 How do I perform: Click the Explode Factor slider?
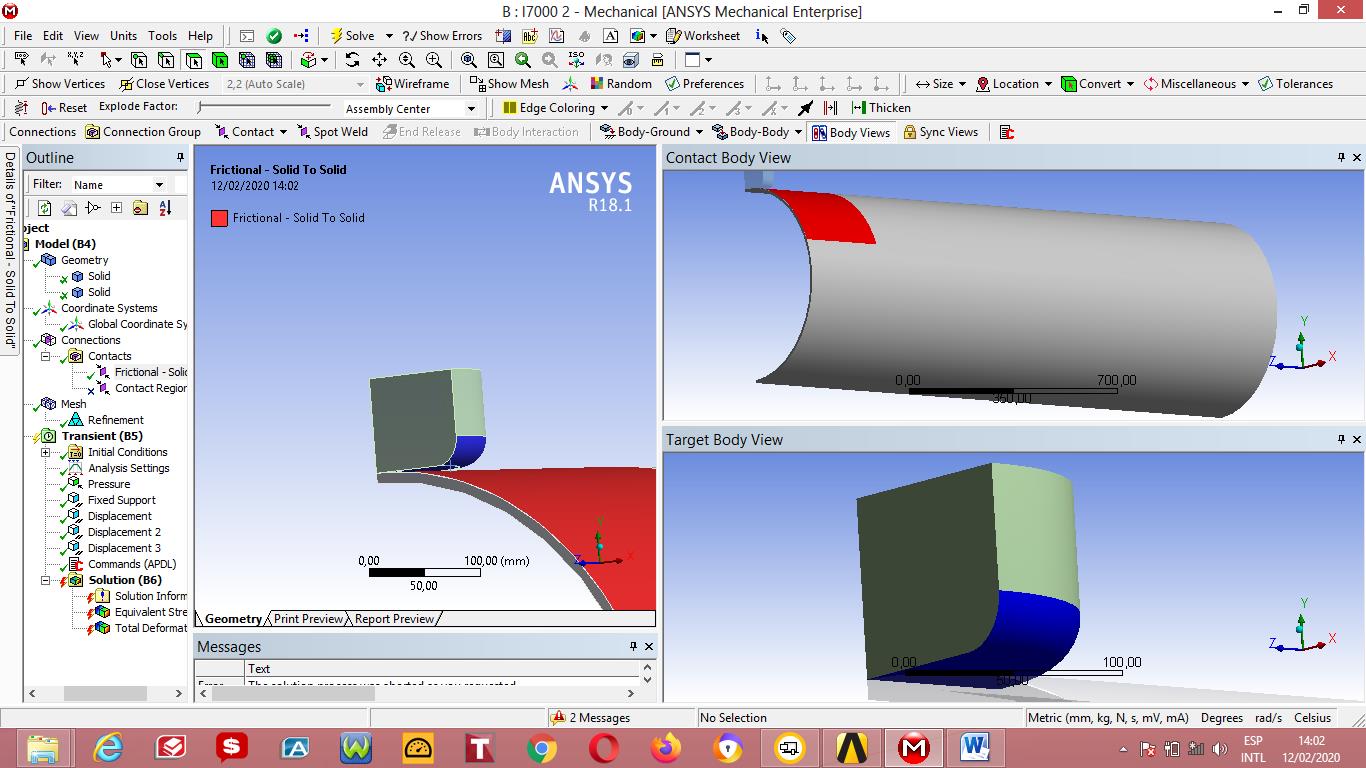[264, 107]
